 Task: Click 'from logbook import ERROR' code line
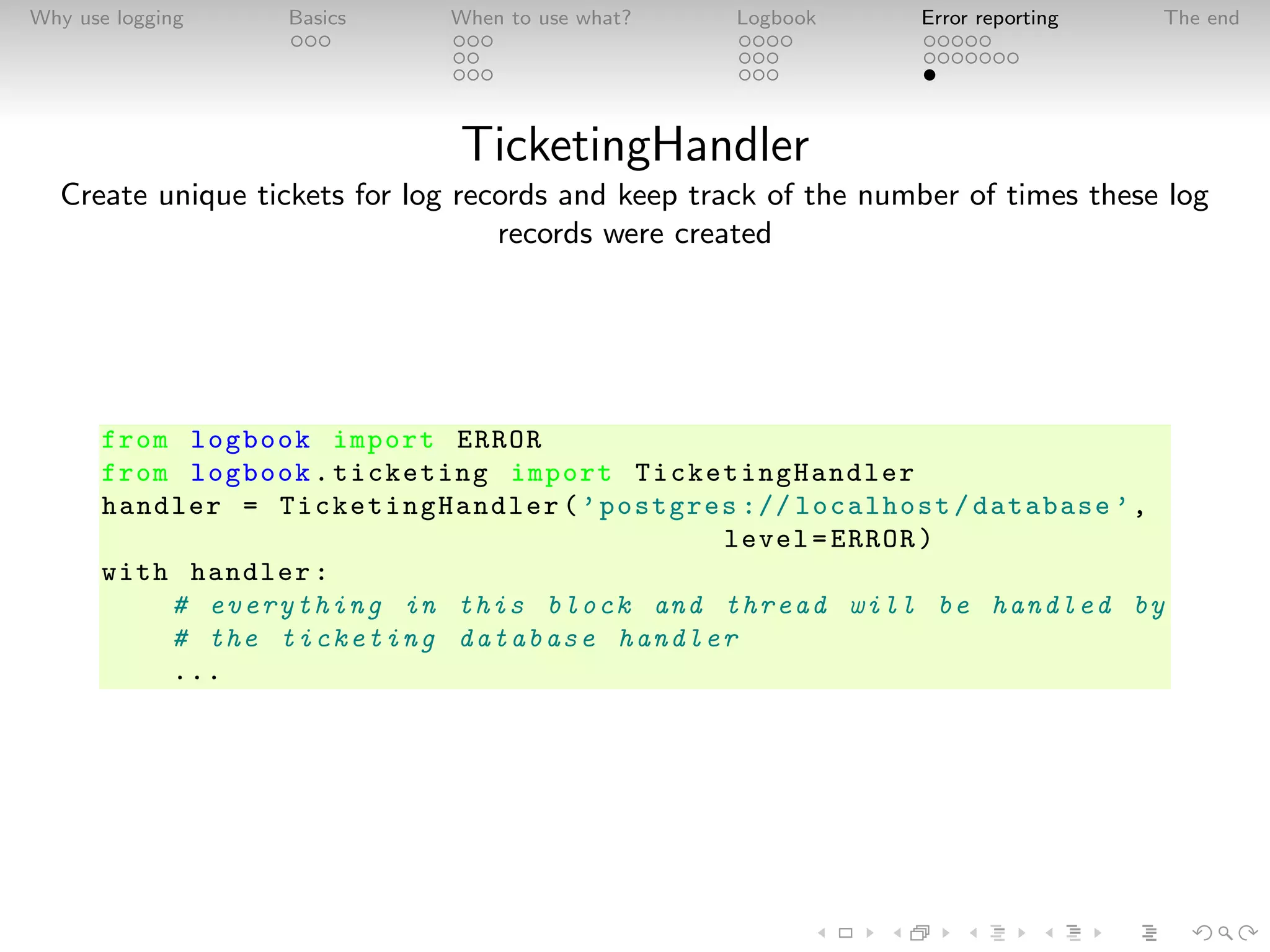pos(322,440)
